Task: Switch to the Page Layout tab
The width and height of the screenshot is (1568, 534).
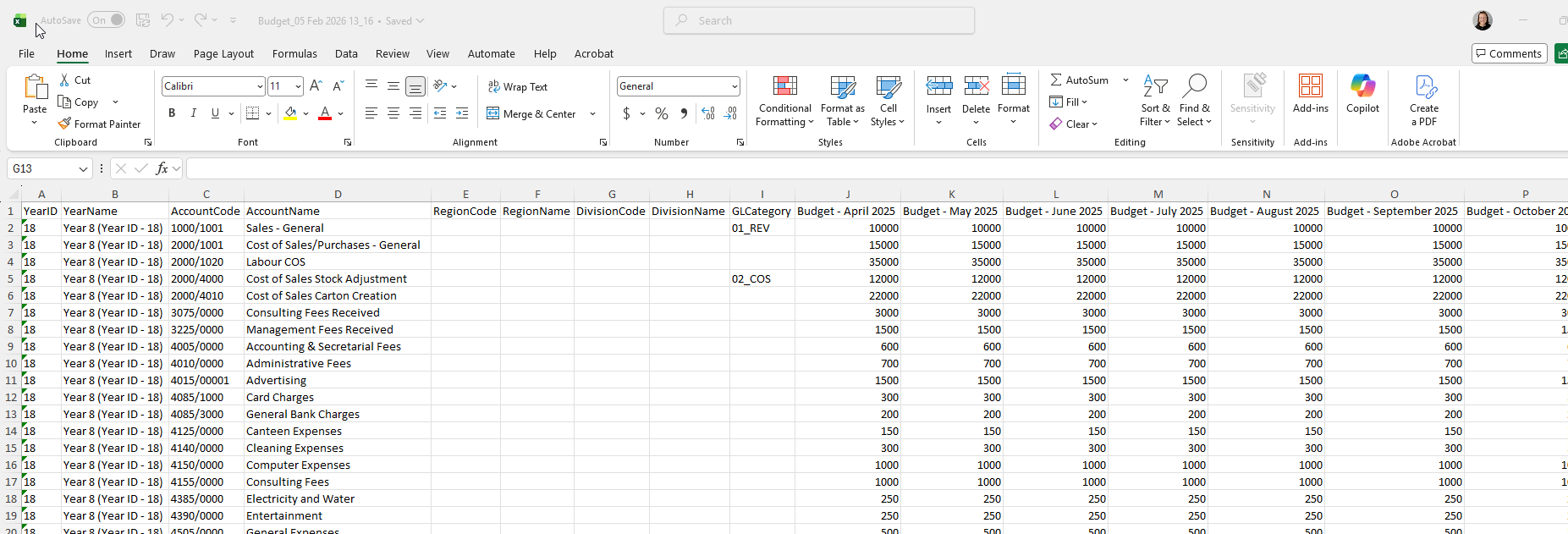Action: 223,53
